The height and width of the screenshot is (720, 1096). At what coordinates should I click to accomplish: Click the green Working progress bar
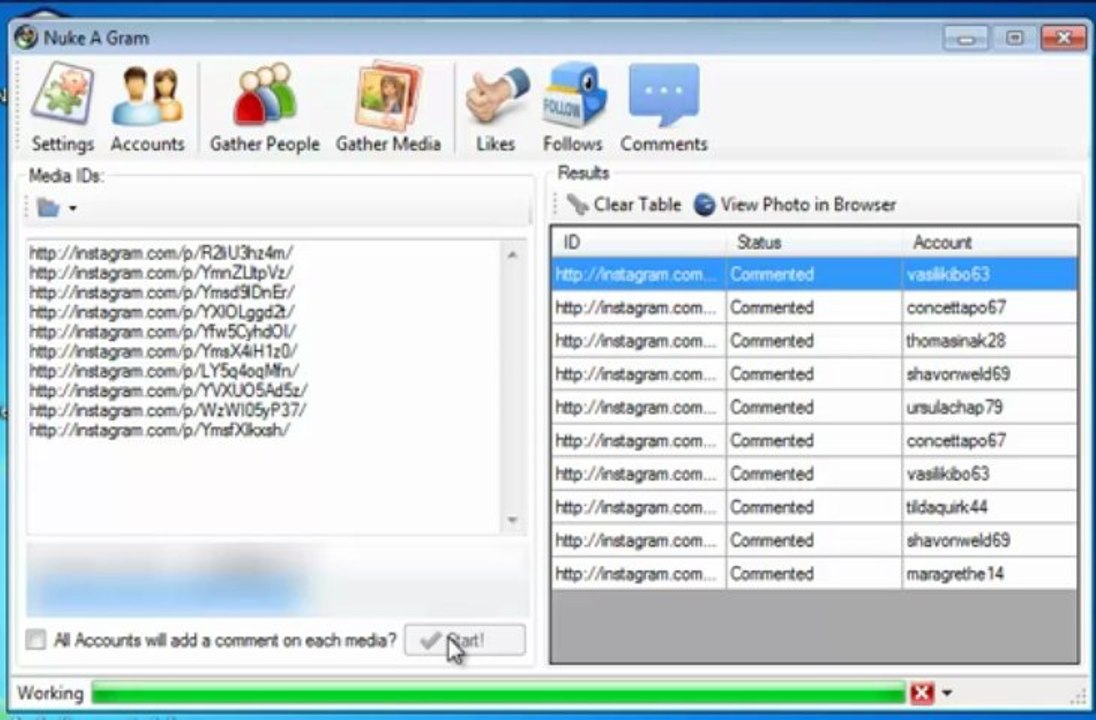pyautogui.click(x=498, y=693)
